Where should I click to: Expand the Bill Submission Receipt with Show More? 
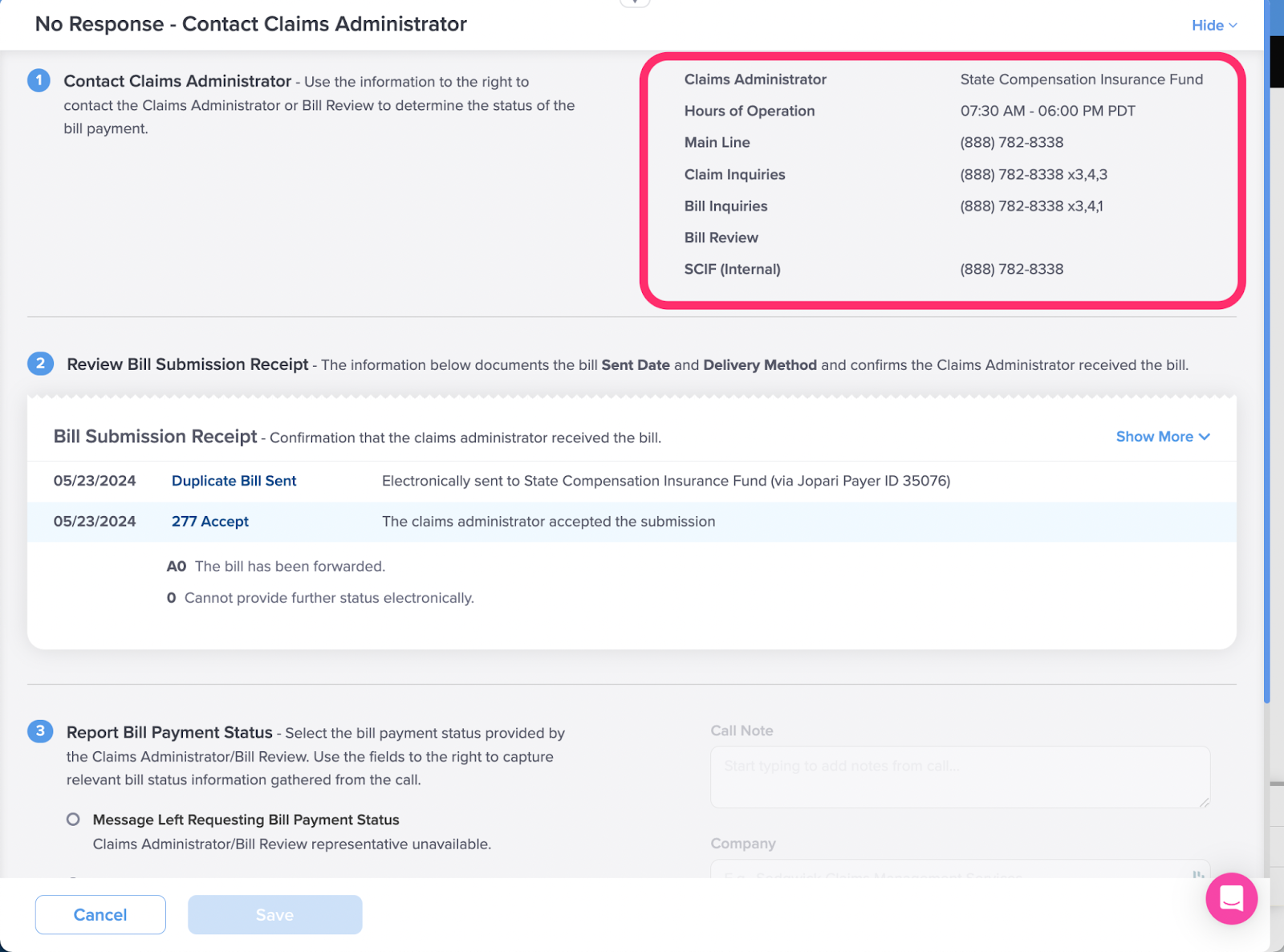[1156, 437]
